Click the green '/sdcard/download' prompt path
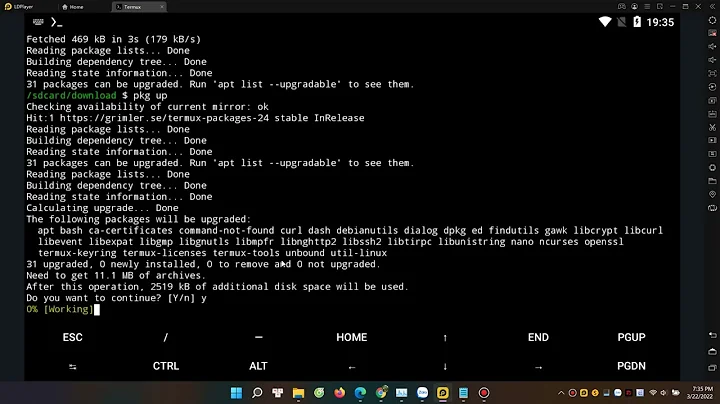The height and width of the screenshot is (404, 720). click(x=71, y=95)
